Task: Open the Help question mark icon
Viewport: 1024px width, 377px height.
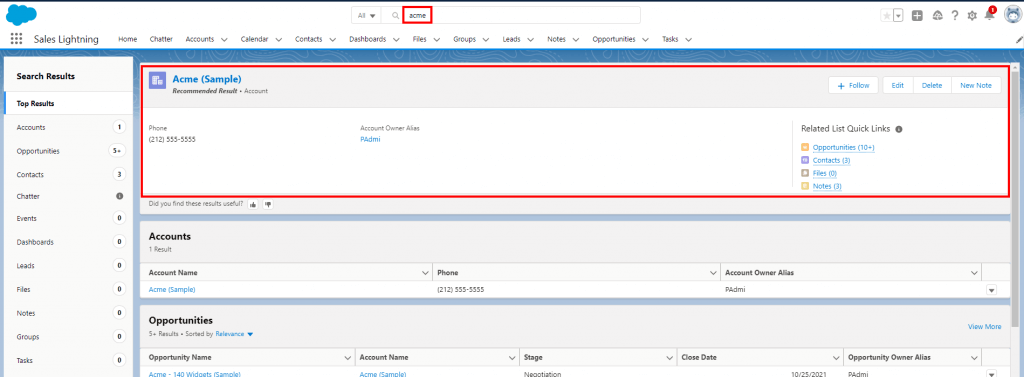Action: pos(955,16)
